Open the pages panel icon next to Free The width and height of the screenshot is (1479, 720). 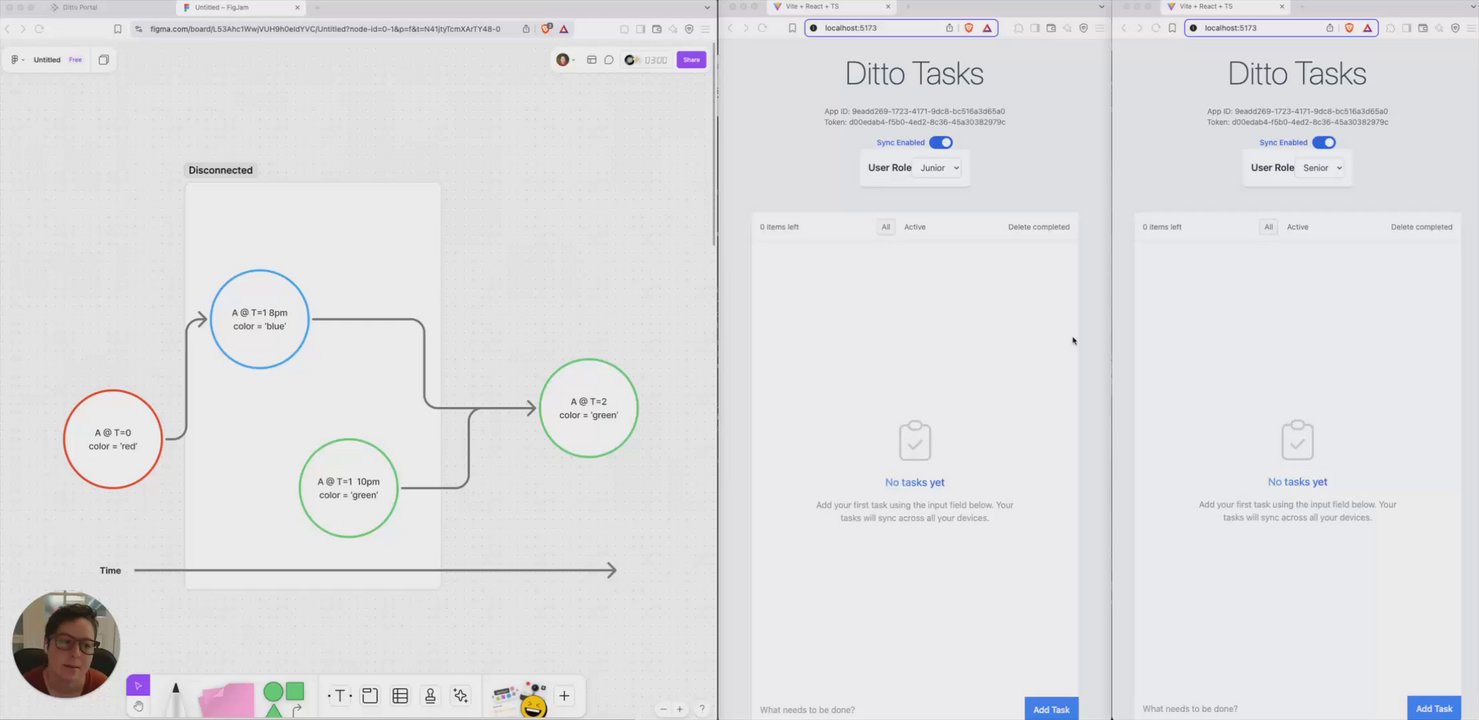[103, 60]
